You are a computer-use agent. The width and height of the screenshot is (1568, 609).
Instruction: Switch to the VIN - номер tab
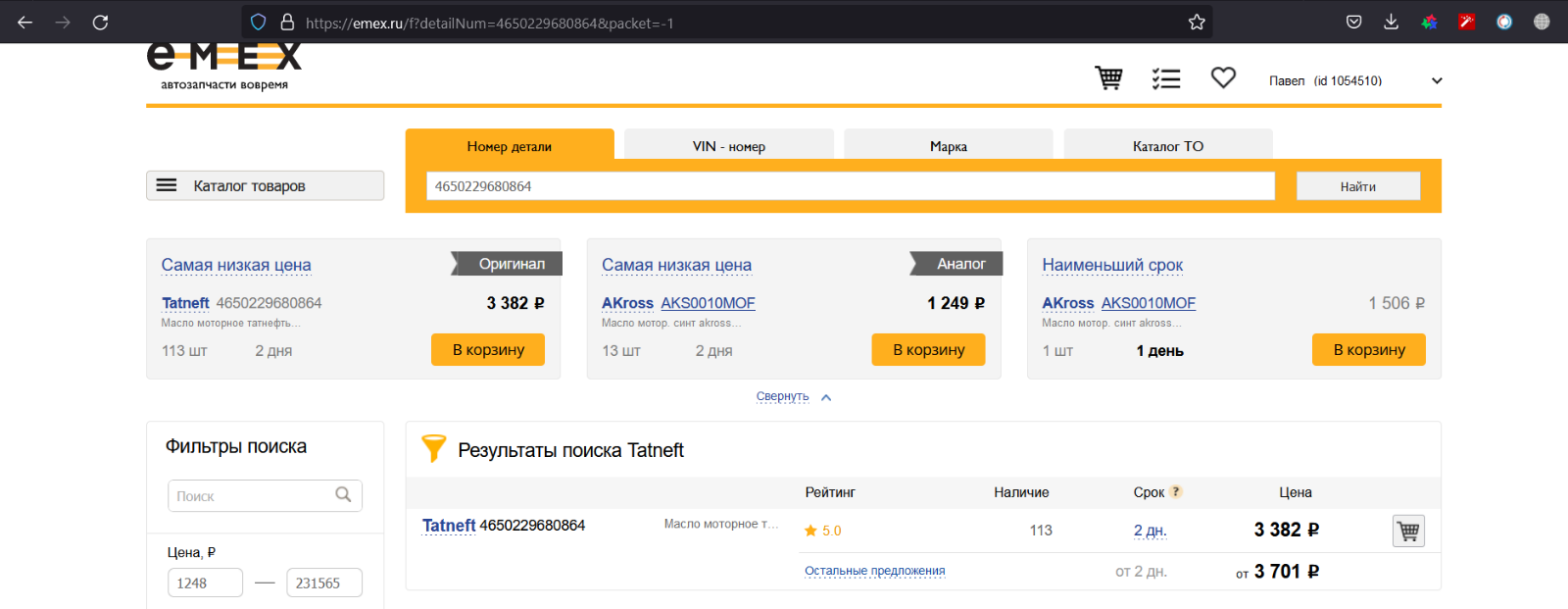coord(729,144)
